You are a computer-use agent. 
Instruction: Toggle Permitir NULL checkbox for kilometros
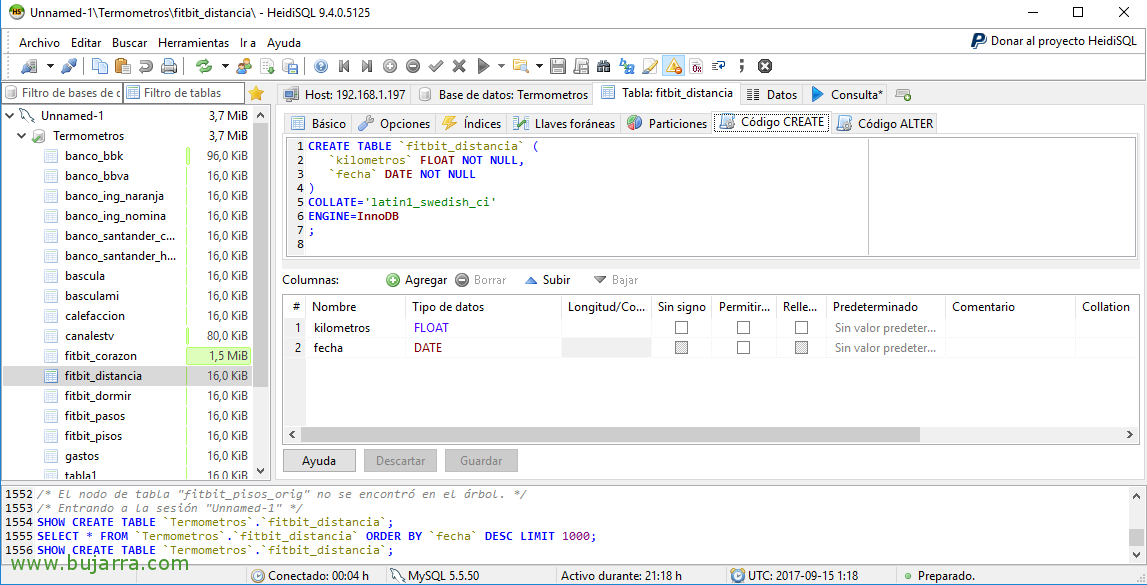pyautogui.click(x=743, y=328)
